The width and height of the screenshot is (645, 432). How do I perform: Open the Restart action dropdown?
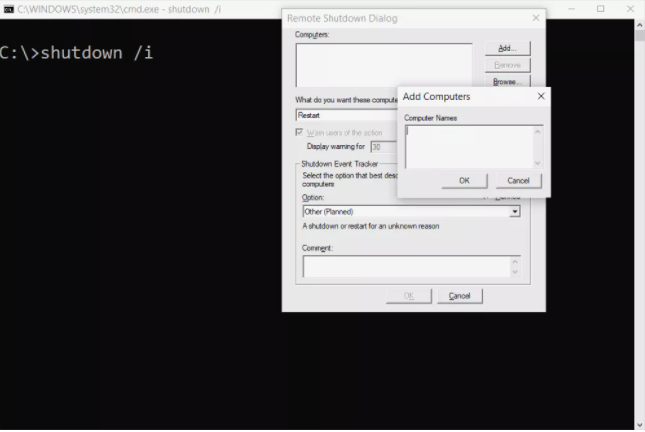[x=346, y=115]
